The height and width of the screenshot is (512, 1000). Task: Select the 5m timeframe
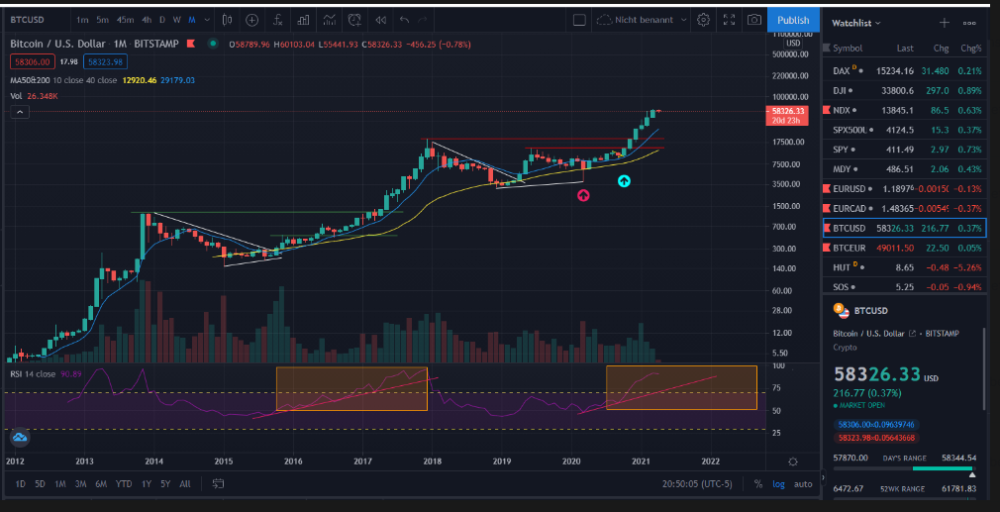tap(102, 20)
